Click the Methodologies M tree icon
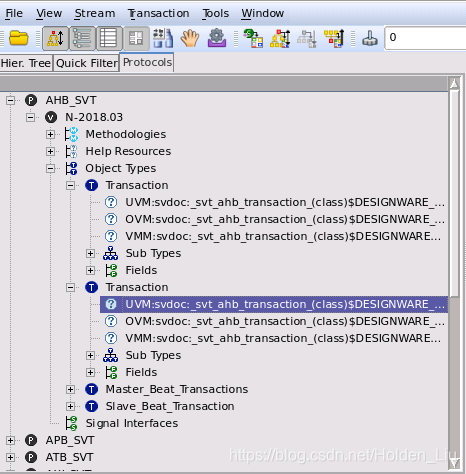Screen dimensions: 466x474 point(71,134)
